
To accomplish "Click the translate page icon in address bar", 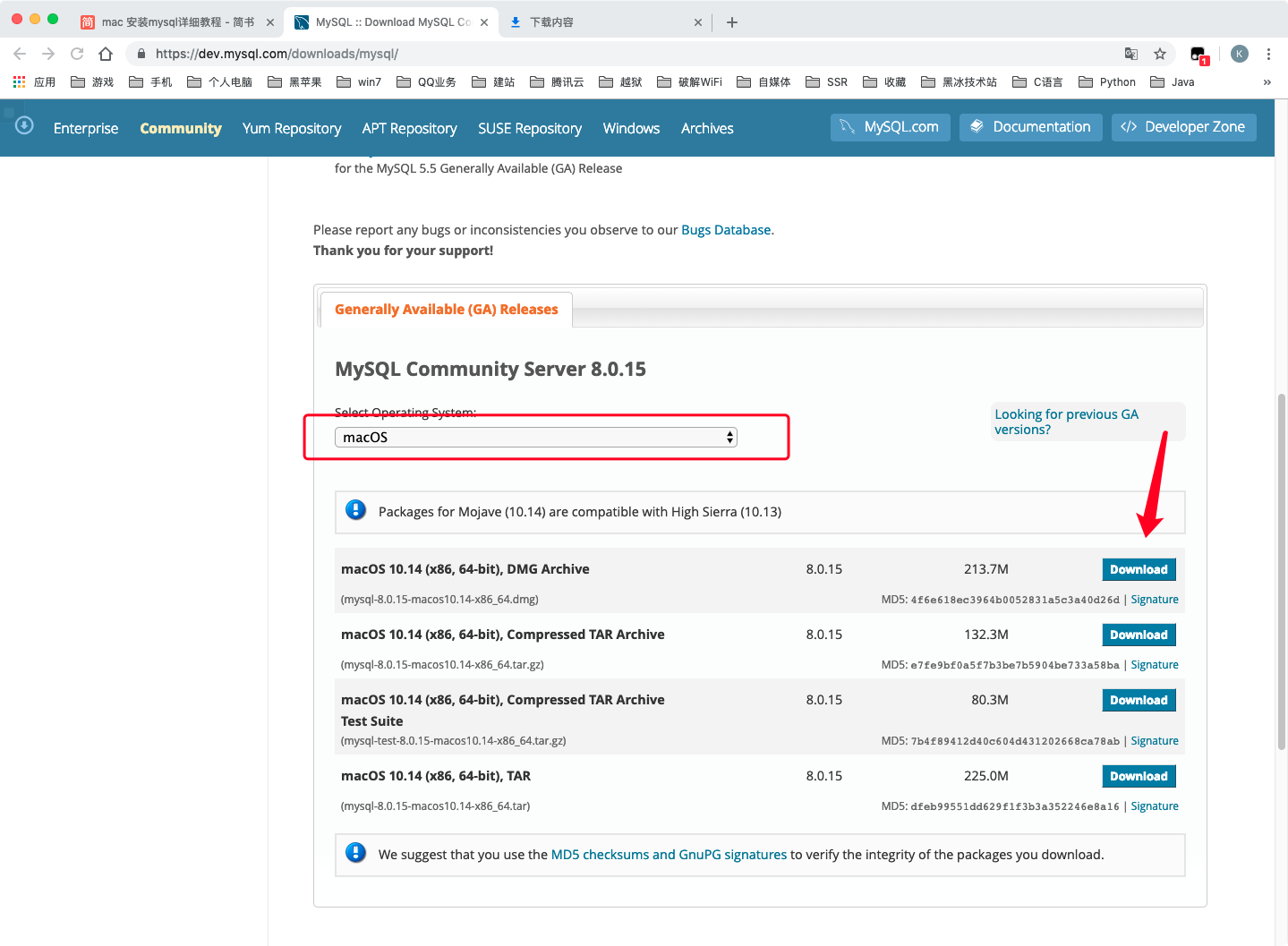I will click(x=1131, y=54).
